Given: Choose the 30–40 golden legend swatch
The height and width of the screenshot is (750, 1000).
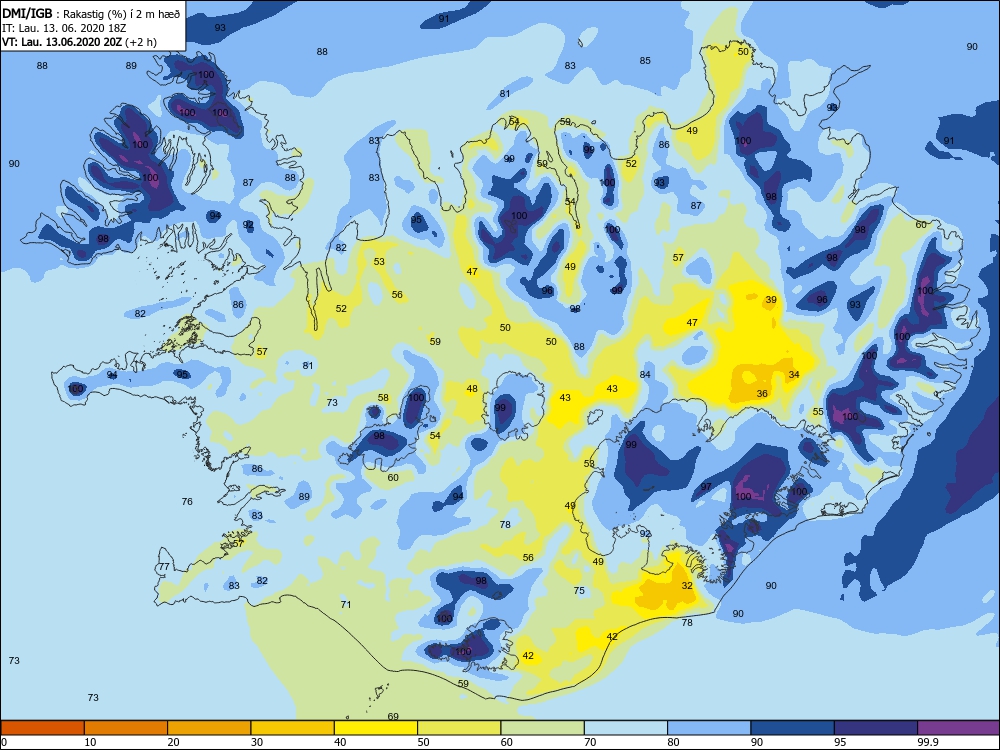Looking at the screenshot, I should (293, 728).
